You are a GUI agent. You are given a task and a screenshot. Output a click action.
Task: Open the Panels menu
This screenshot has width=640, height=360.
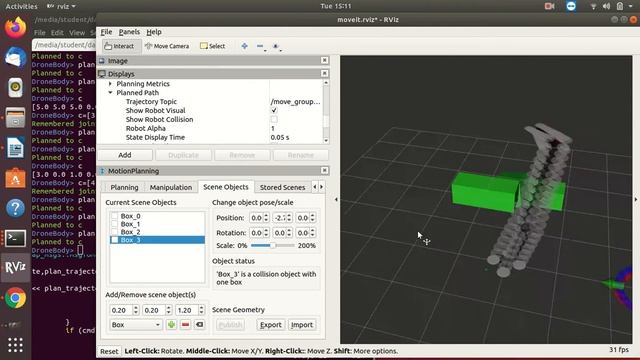129,32
